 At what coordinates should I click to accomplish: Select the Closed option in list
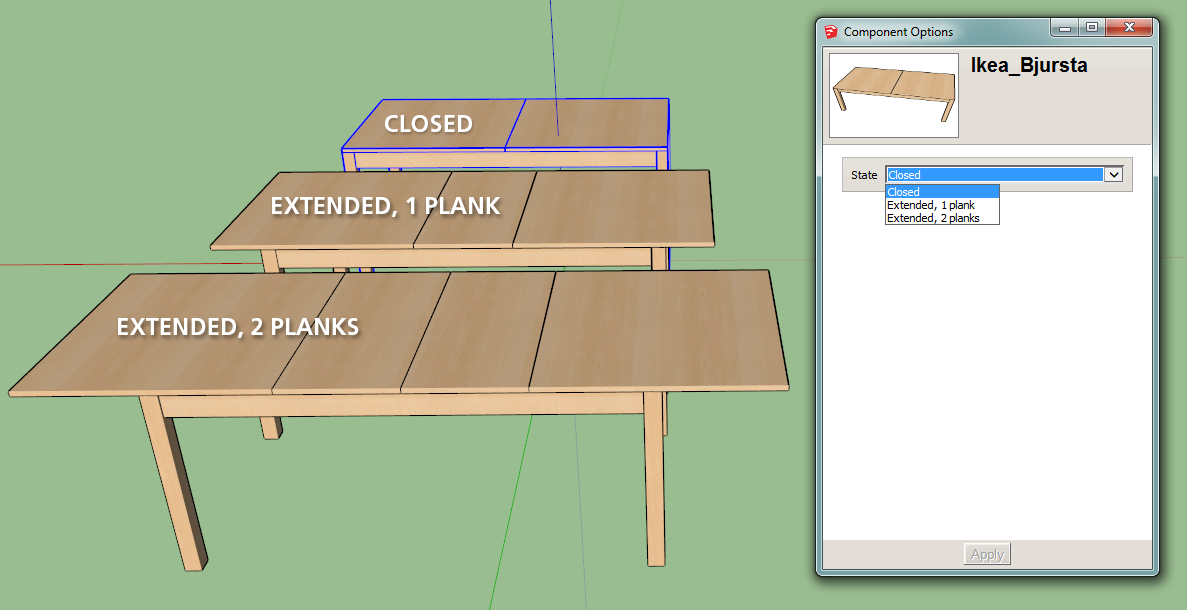click(942, 192)
